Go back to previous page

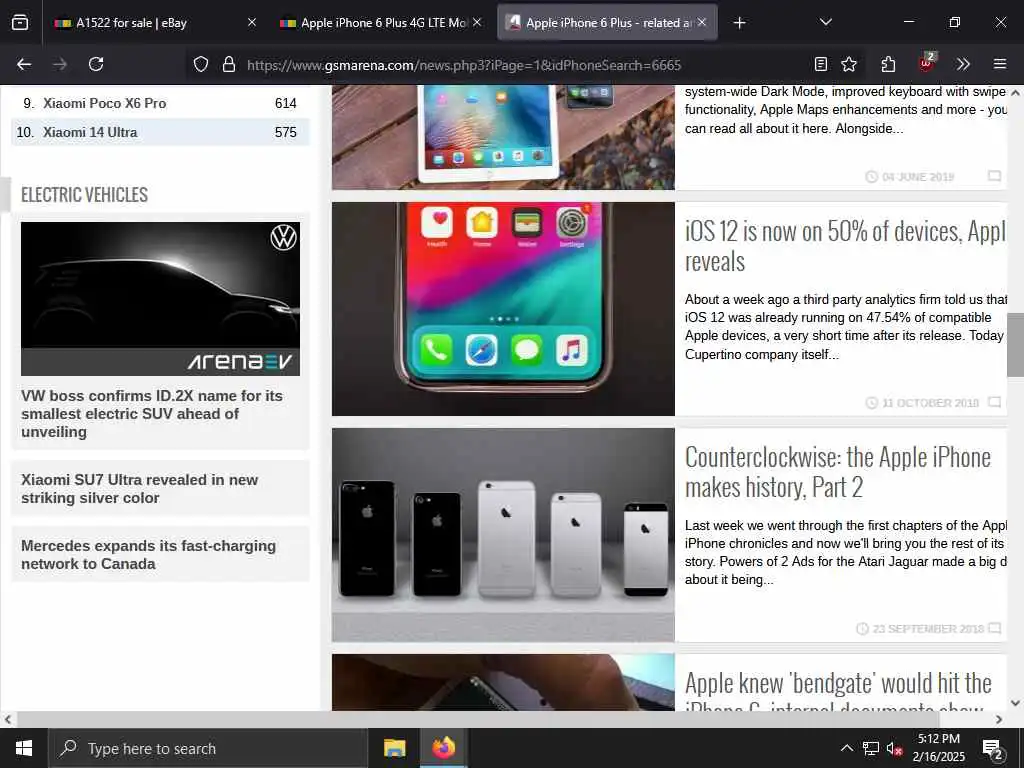pos(24,64)
